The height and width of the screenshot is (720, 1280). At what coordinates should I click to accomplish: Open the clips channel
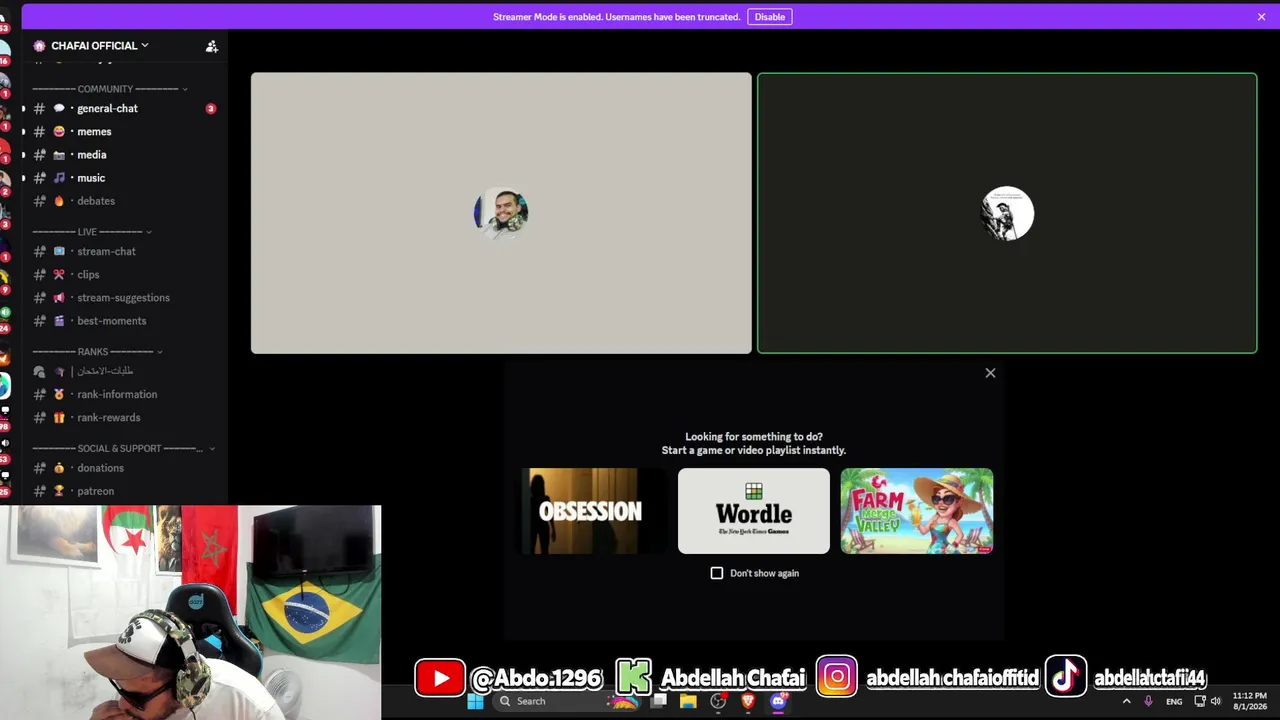click(125, 274)
